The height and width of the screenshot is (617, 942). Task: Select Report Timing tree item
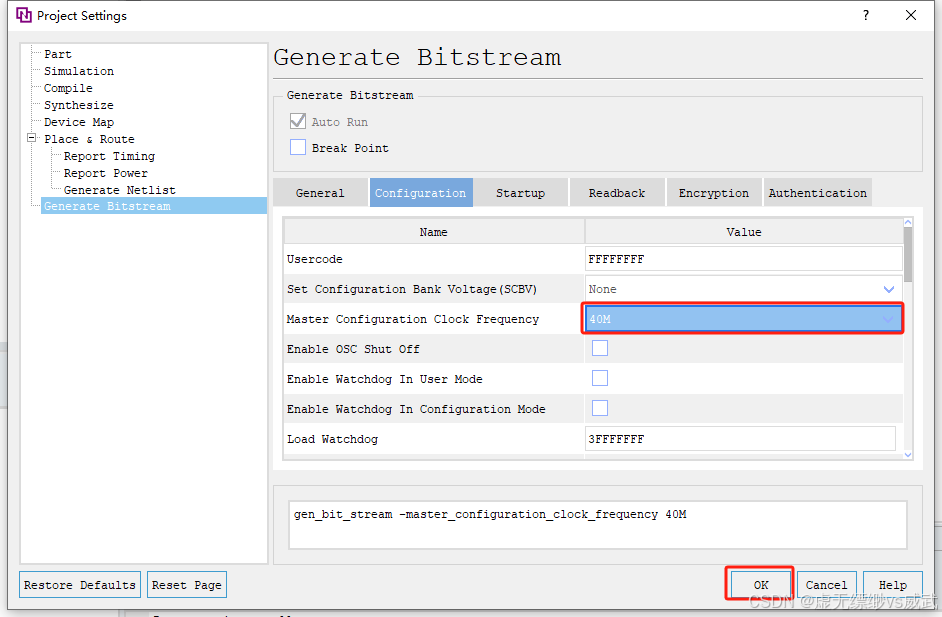(109, 156)
